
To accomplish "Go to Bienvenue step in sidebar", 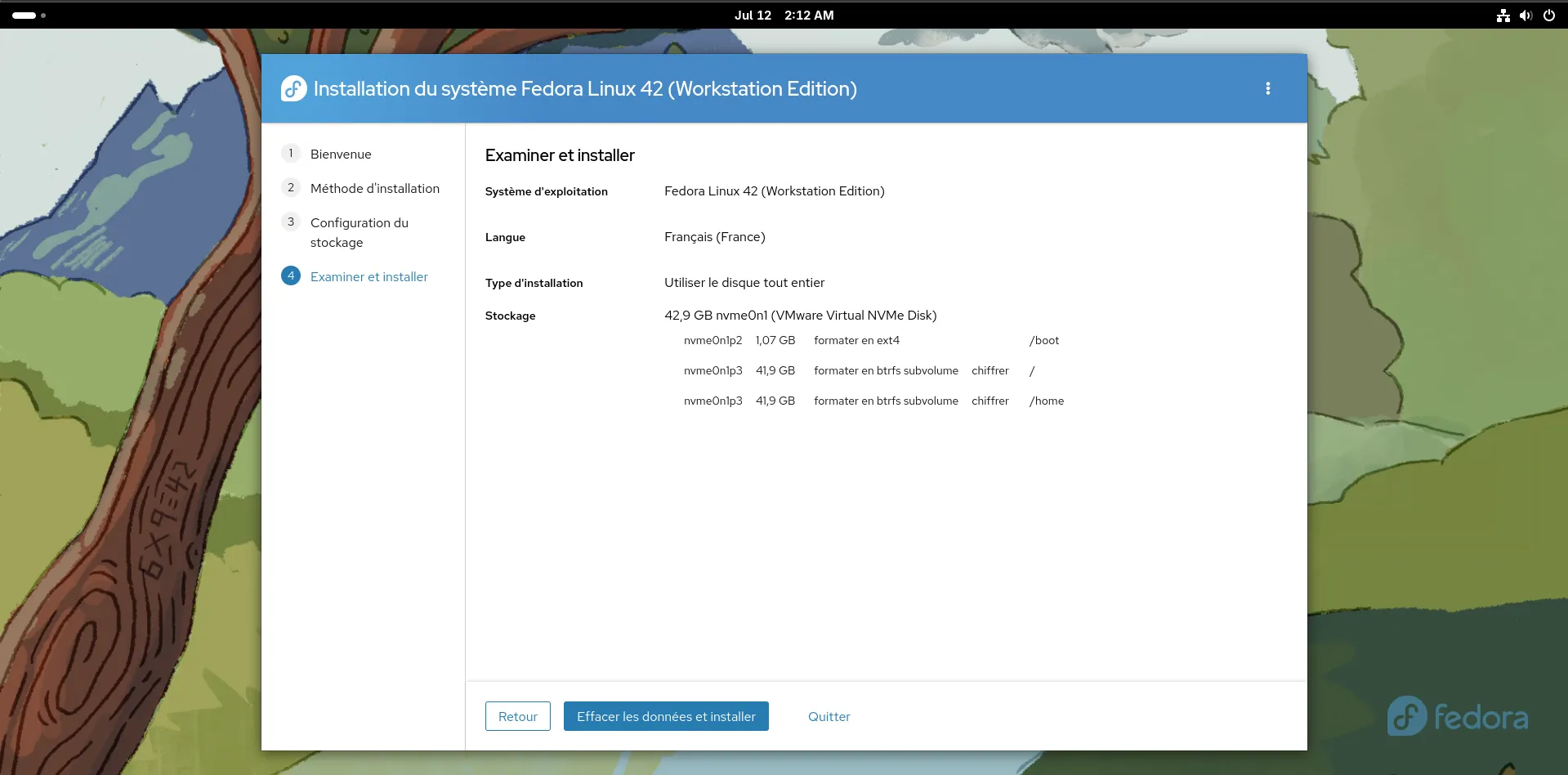I will 341,155.
